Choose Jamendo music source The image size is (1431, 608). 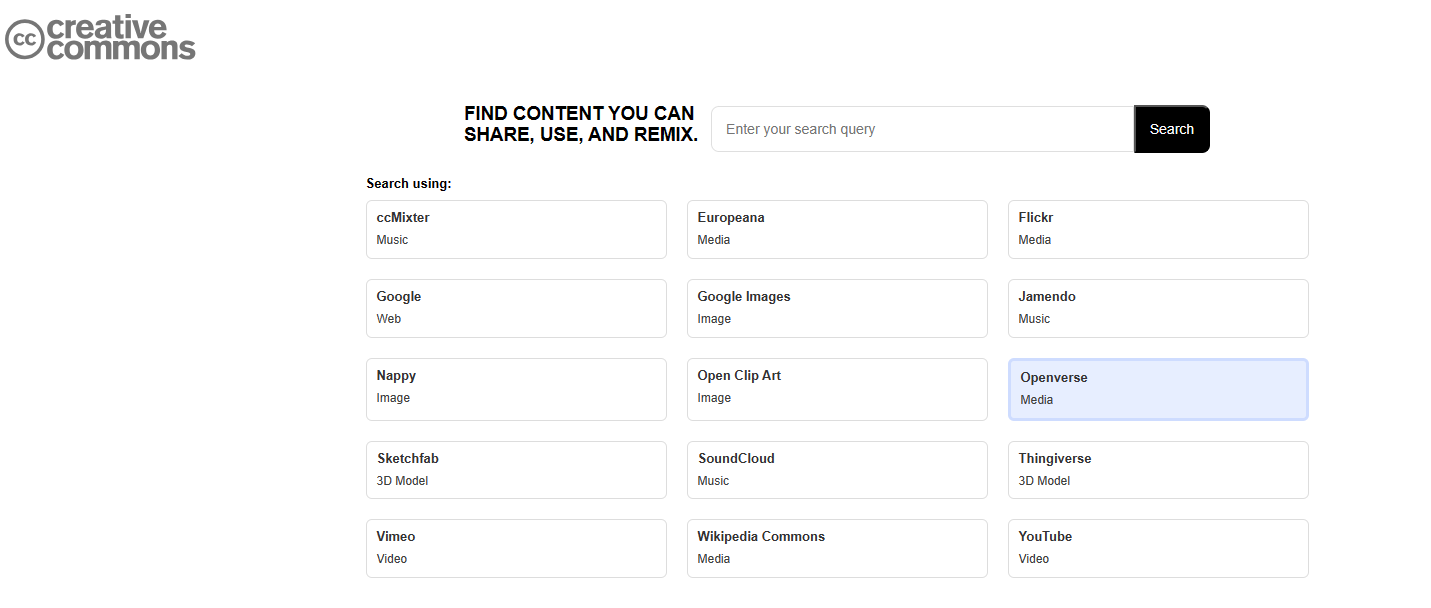point(1158,308)
